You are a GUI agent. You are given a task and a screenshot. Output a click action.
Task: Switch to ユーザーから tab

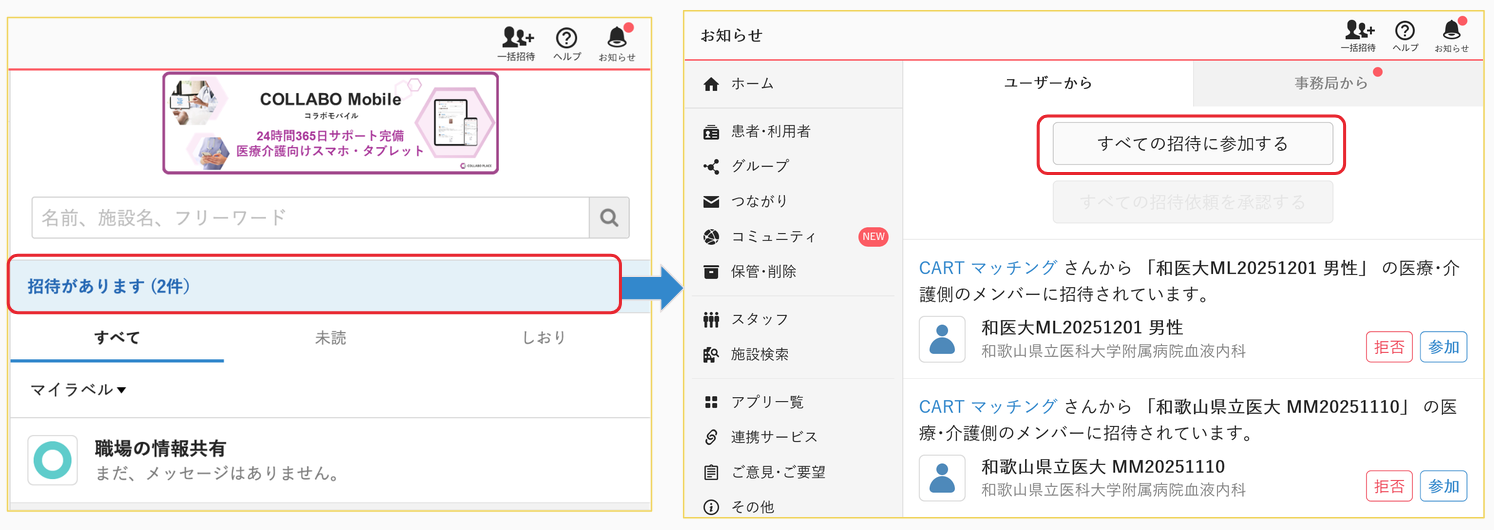pyautogui.click(x=1048, y=84)
